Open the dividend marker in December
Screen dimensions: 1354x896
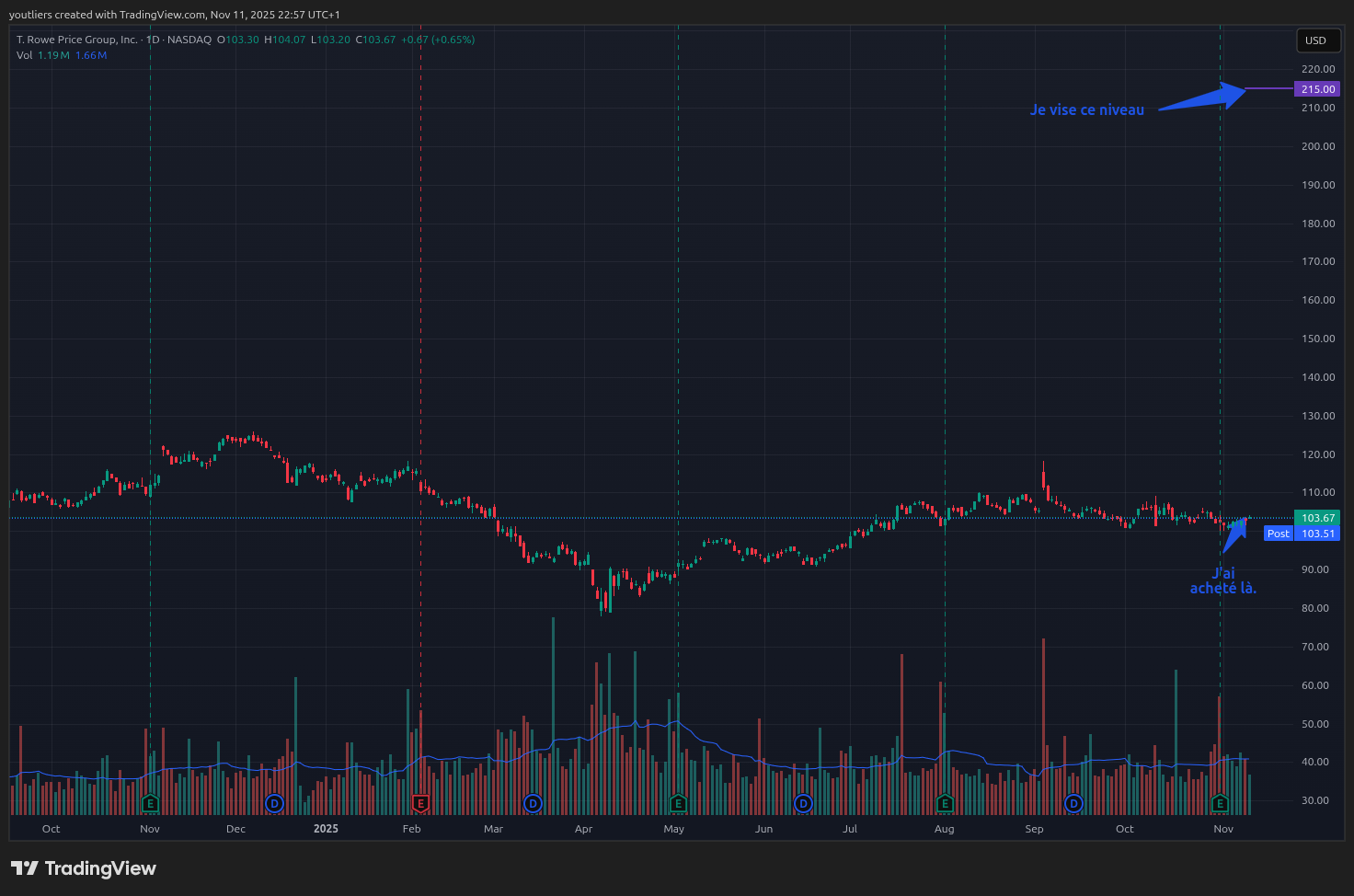tap(274, 804)
